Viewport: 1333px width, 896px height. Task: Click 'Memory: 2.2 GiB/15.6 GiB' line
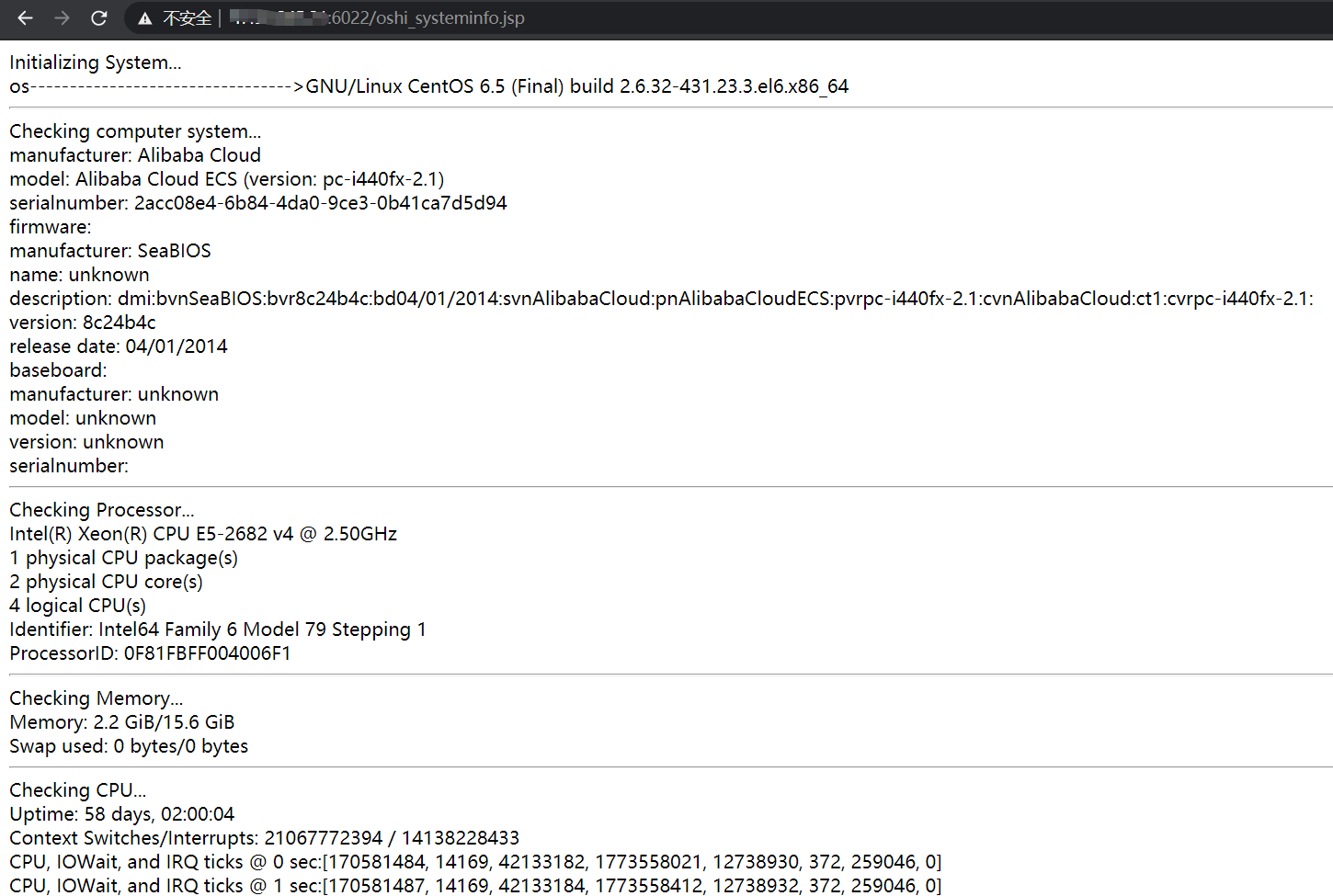122,722
